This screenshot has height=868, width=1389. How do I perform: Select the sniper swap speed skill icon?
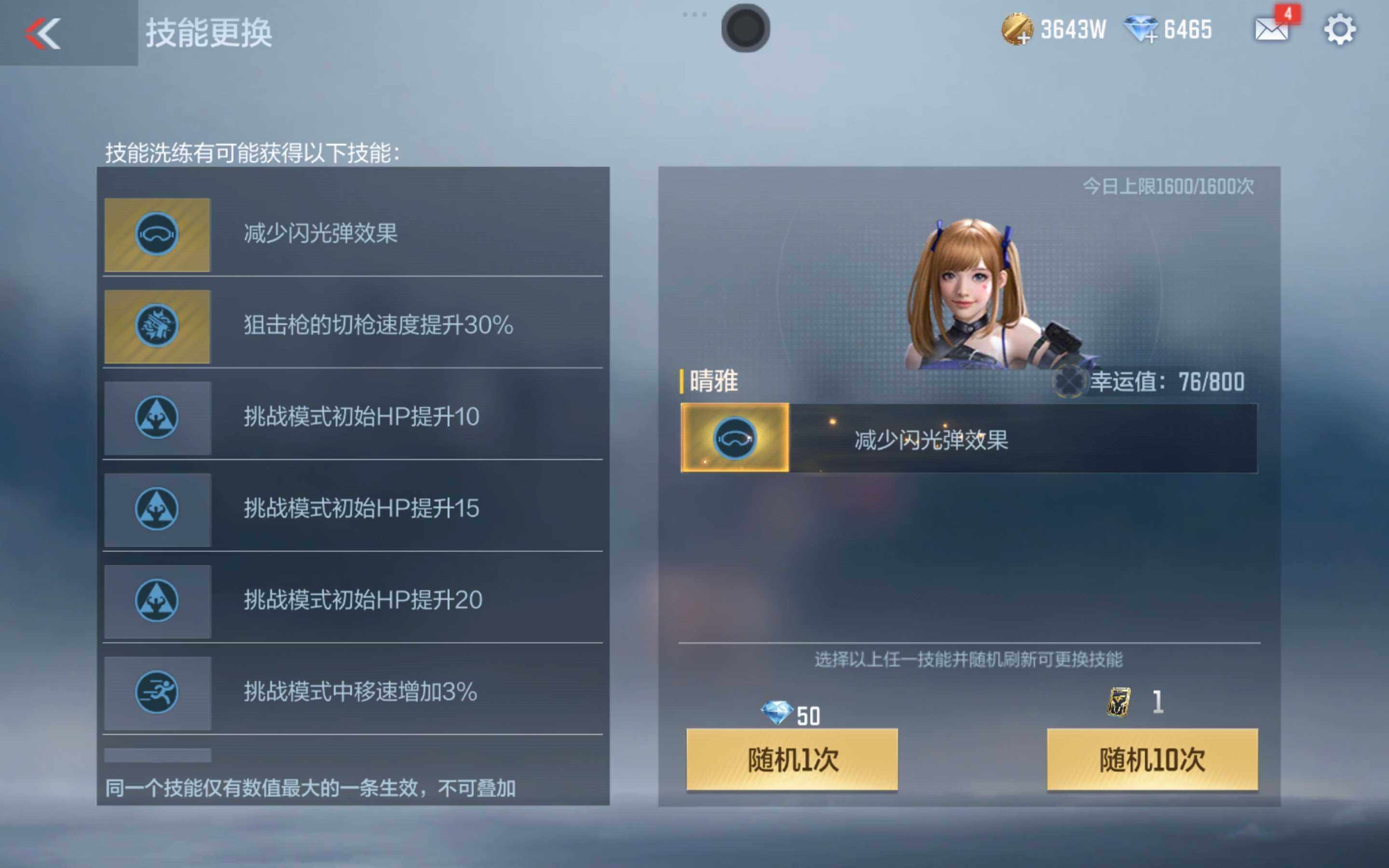pyautogui.click(x=157, y=326)
